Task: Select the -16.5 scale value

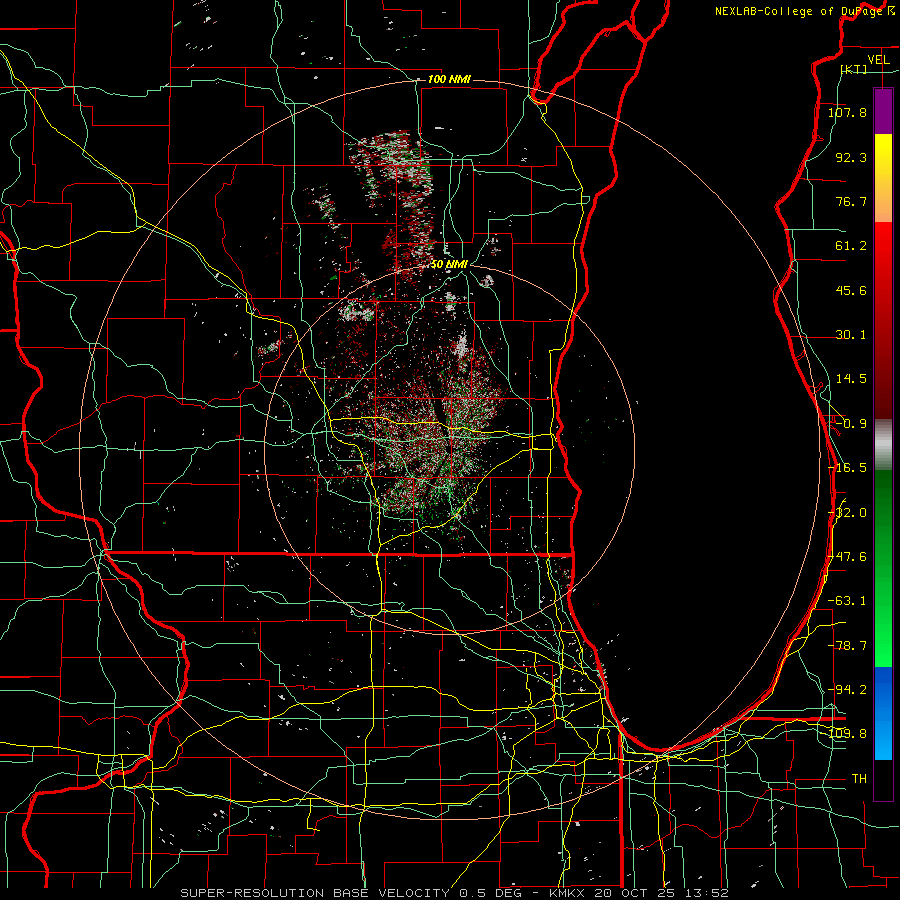Action: click(x=847, y=468)
